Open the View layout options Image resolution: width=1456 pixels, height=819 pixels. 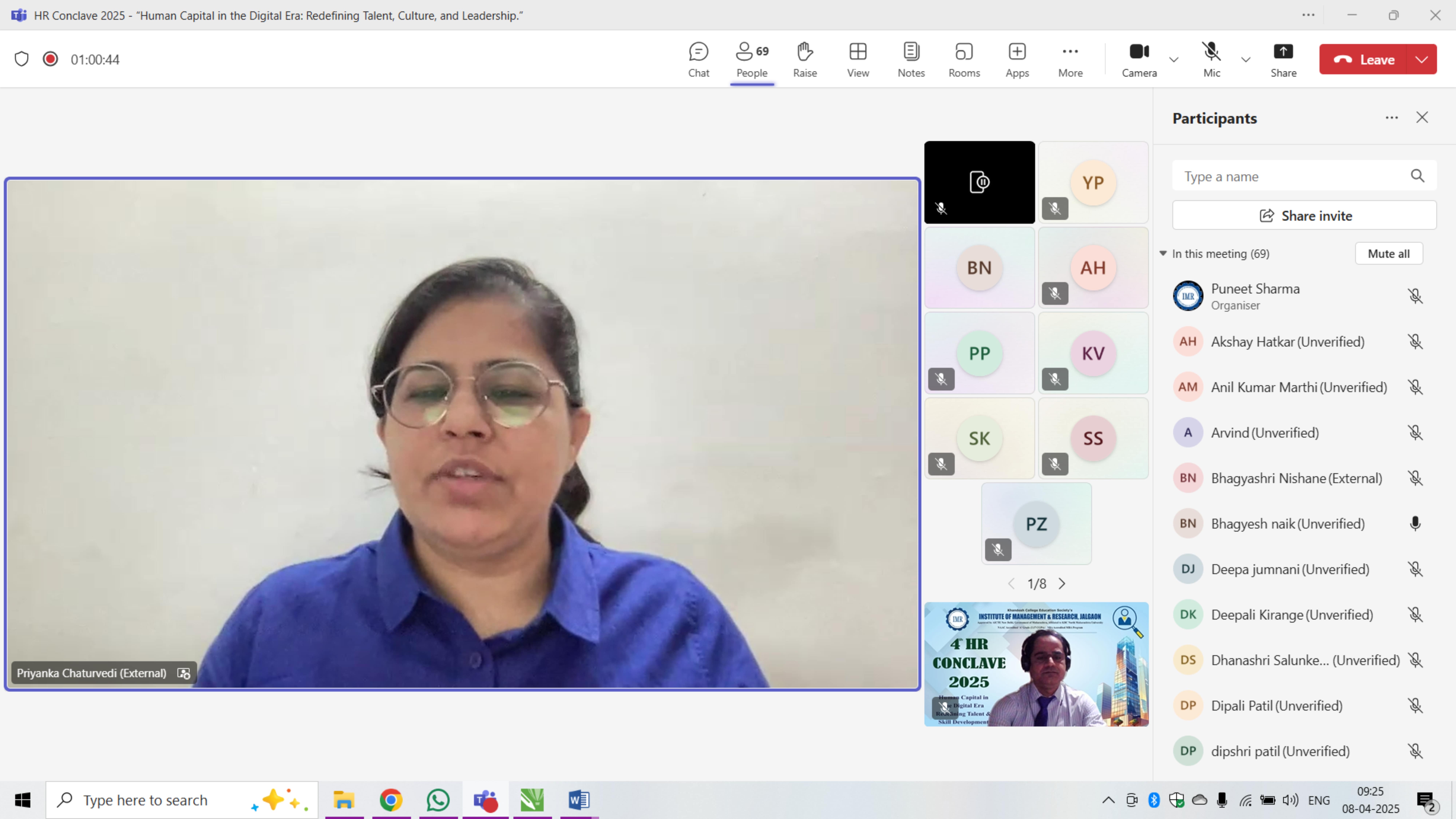click(x=858, y=59)
